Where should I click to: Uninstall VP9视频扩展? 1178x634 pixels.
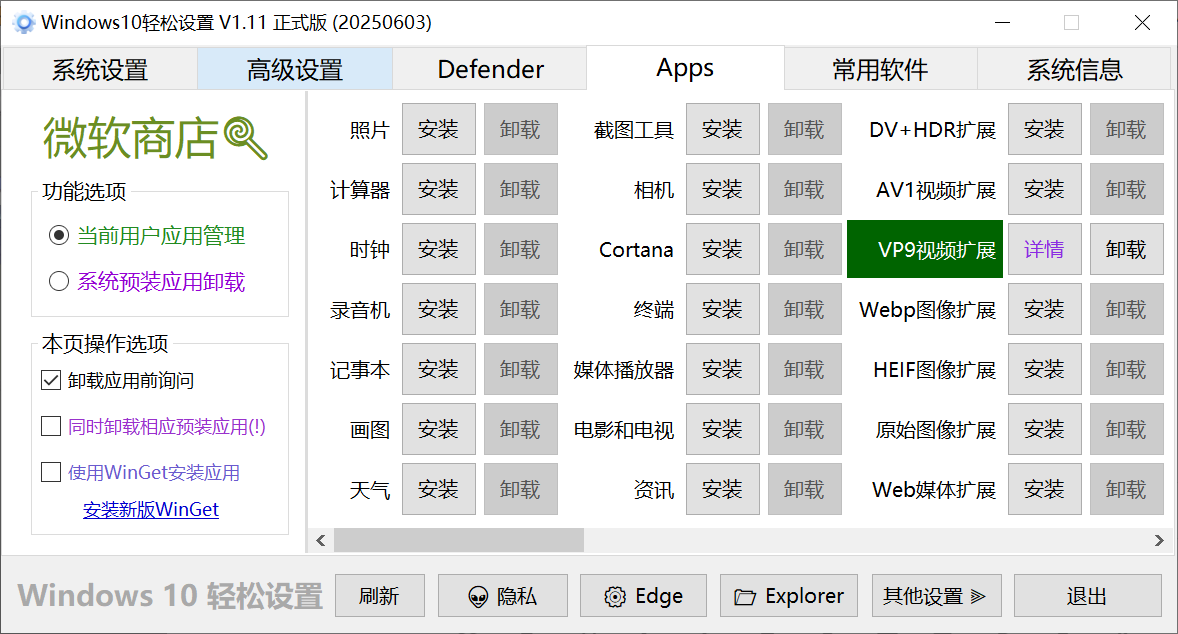pos(1126,249)
